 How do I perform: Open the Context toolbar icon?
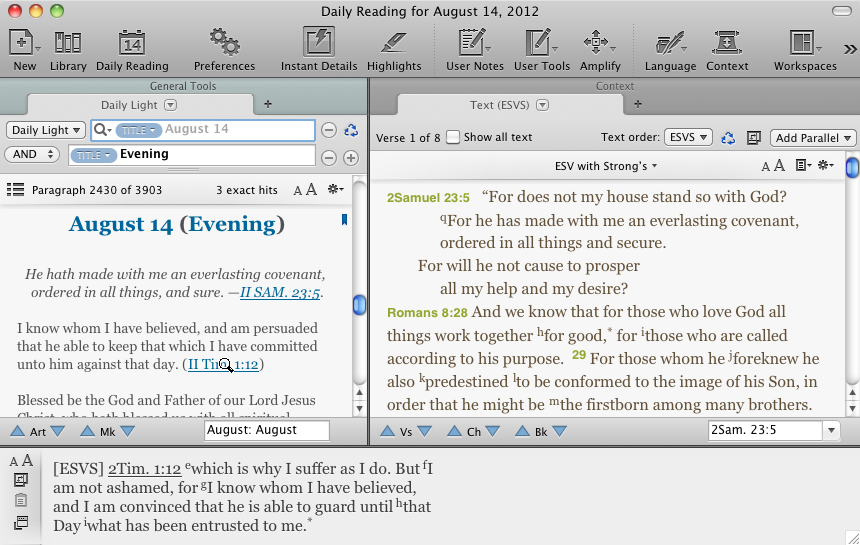(727, 44)
